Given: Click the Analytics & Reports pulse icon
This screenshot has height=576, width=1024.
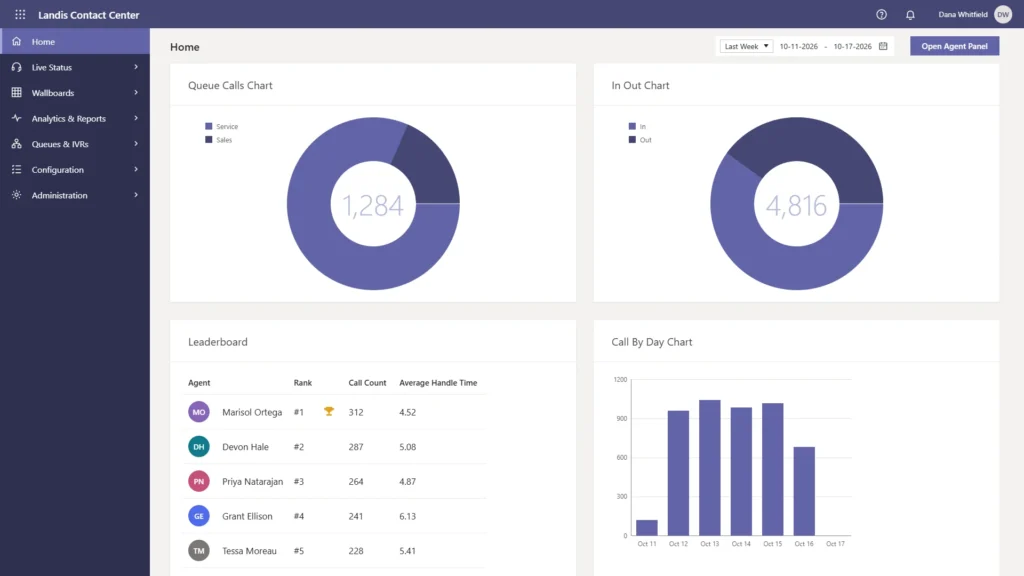Looking at the screenshot, I should pyautogui.click(x=16, y=118).
